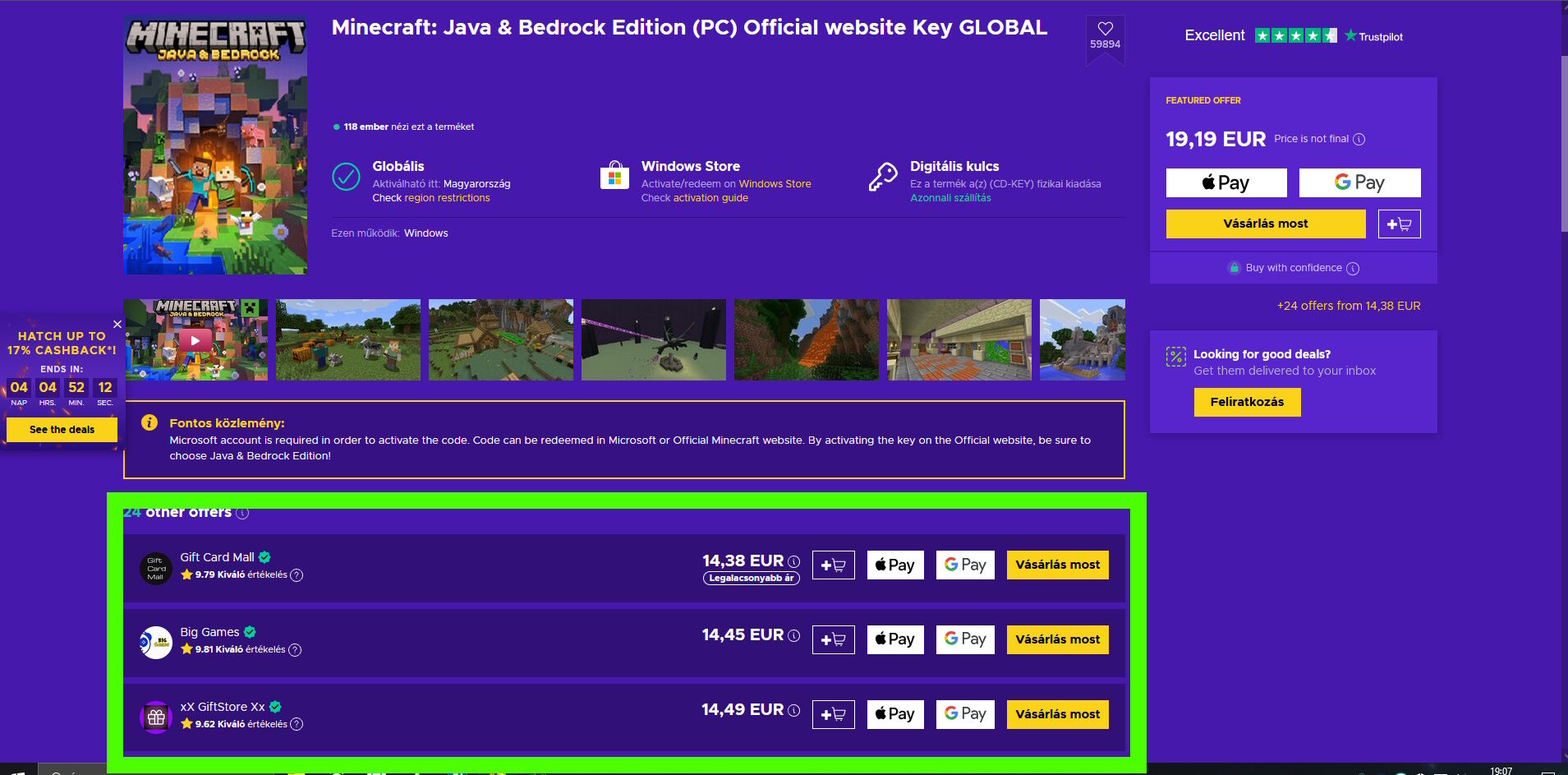Open Trustpilot Excellent rating widget

1294,36
